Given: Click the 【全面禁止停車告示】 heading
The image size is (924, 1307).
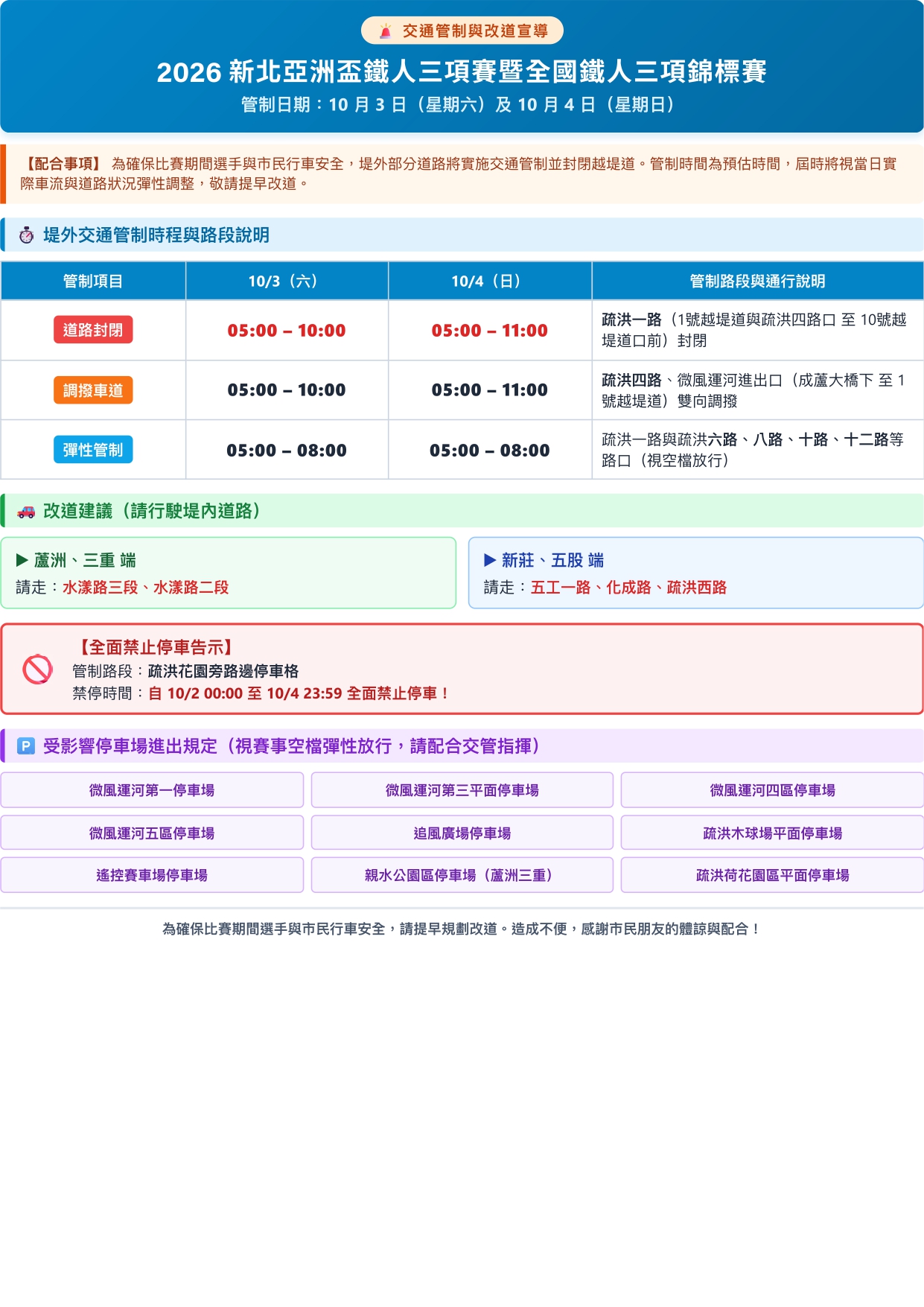Looking at the screenshot, I should pyautogui.click(x=156, y=647).
